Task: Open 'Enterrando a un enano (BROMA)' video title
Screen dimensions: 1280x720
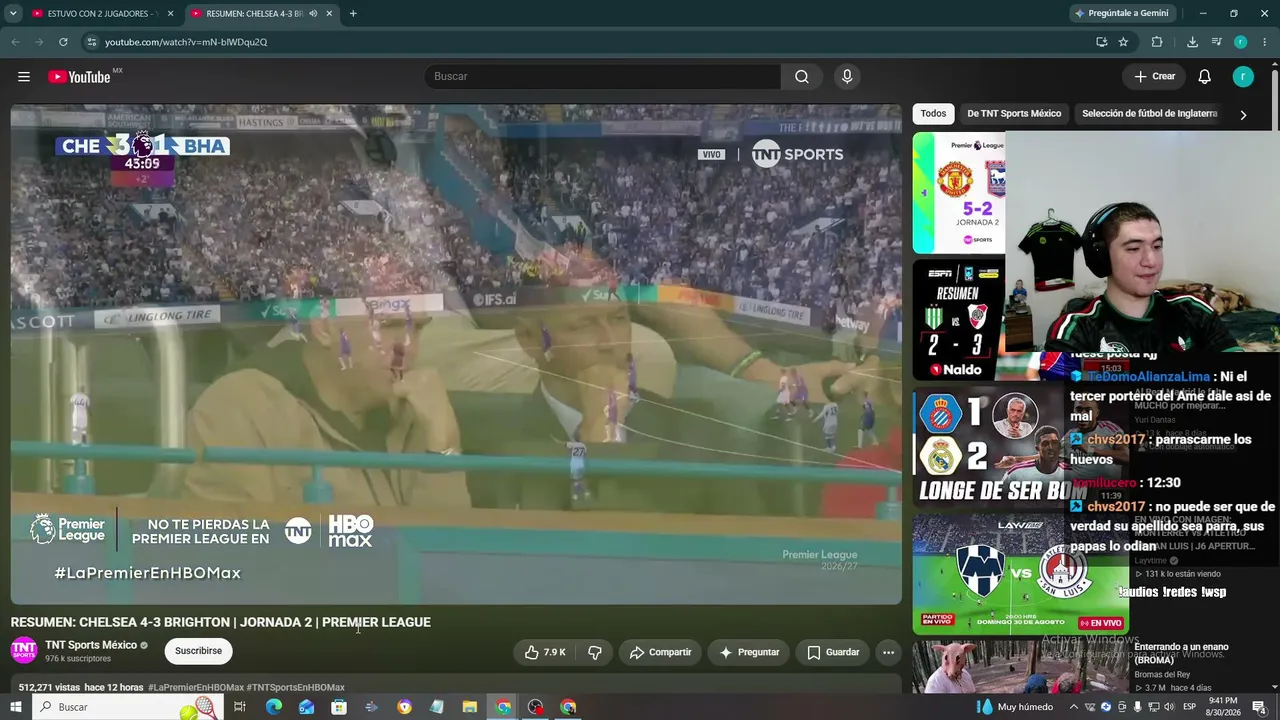Action: 1179,654
